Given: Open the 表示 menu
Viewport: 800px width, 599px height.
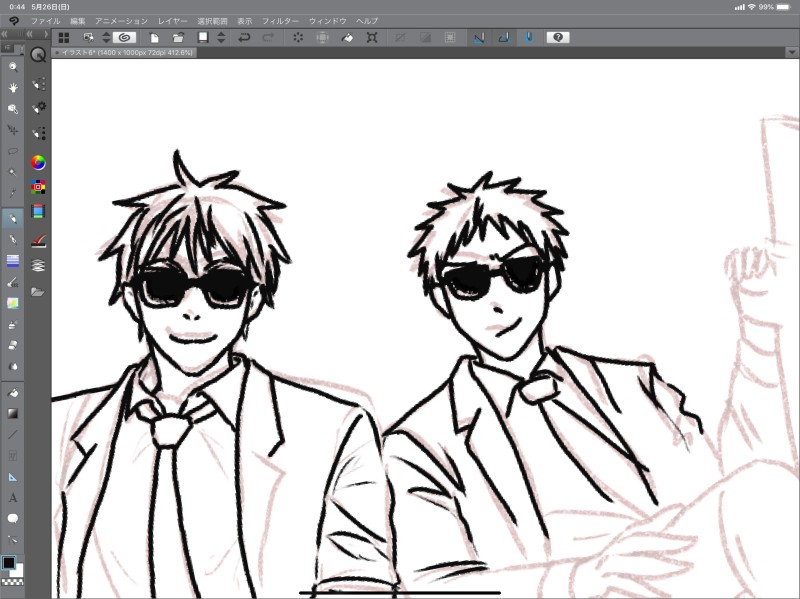Looking at the screenshot, I should [244, 21].
